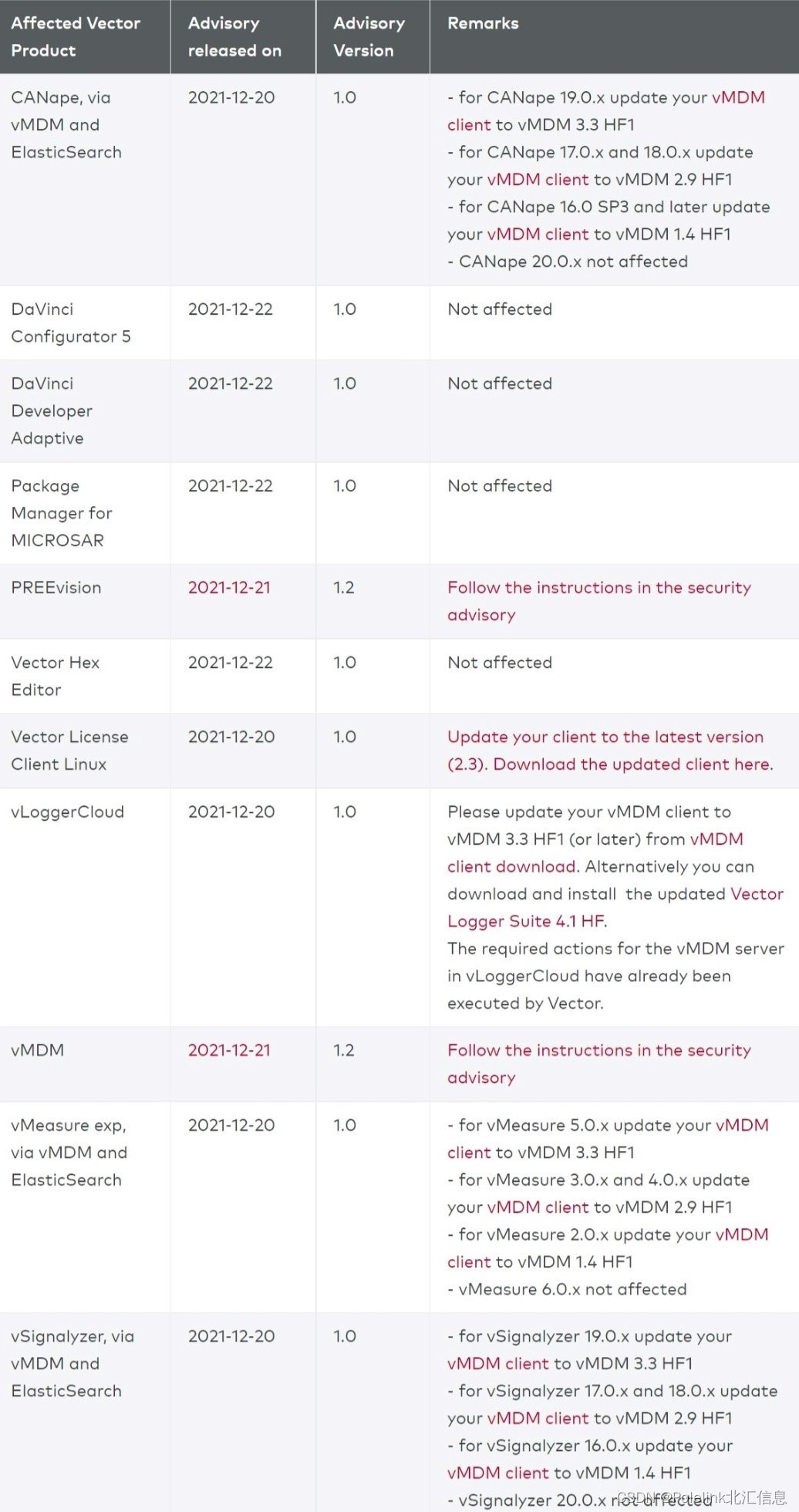Open vMDM row security advisory instructions link
Viewport: 799px width, 1512px height.
pyautogui.click(x=599, y=1065)
